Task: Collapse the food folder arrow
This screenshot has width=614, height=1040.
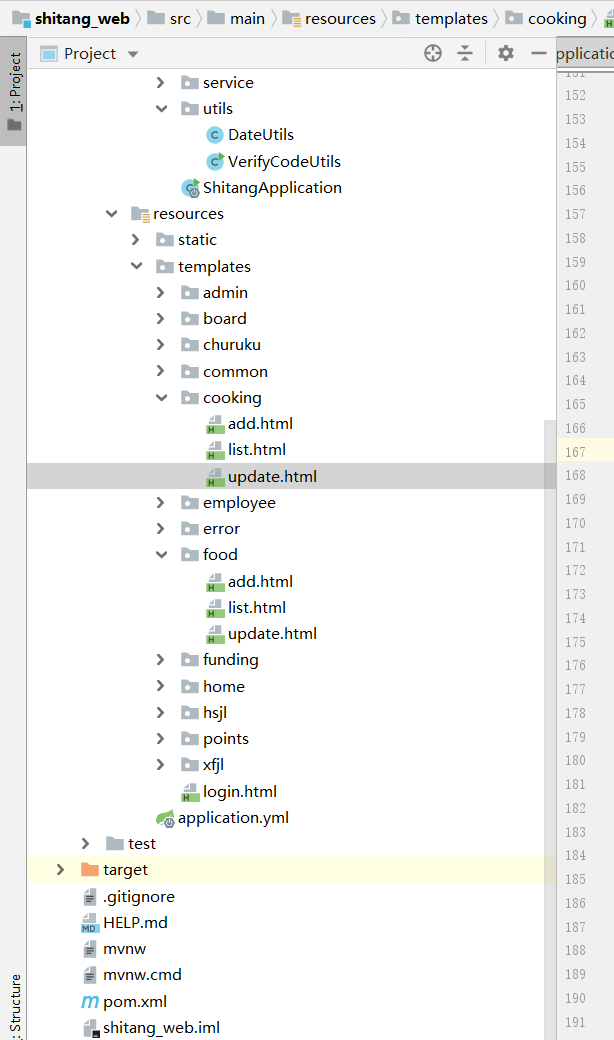Action: [x=161, y=555]
